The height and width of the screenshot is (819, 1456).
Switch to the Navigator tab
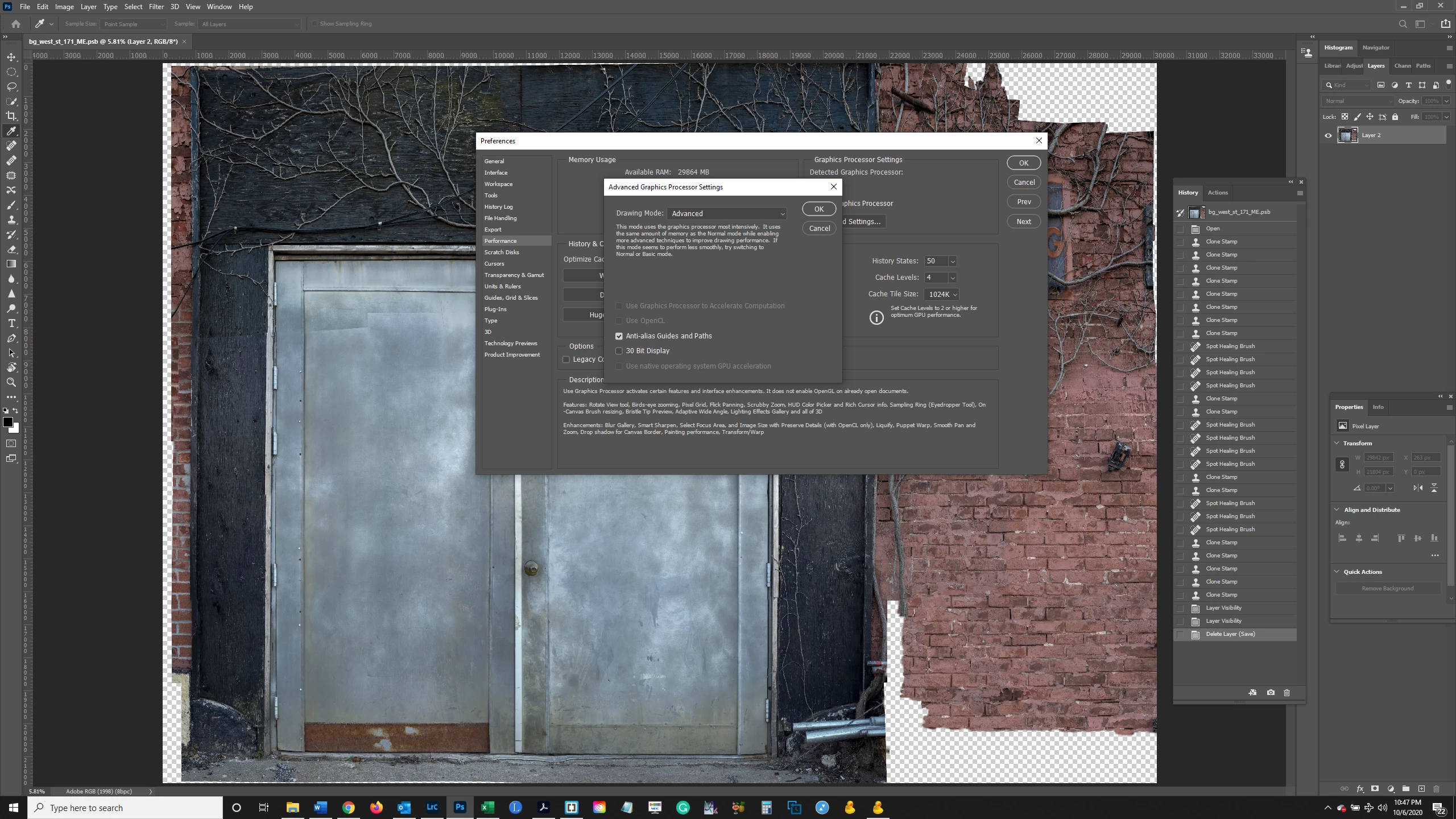pos(1375,48)
